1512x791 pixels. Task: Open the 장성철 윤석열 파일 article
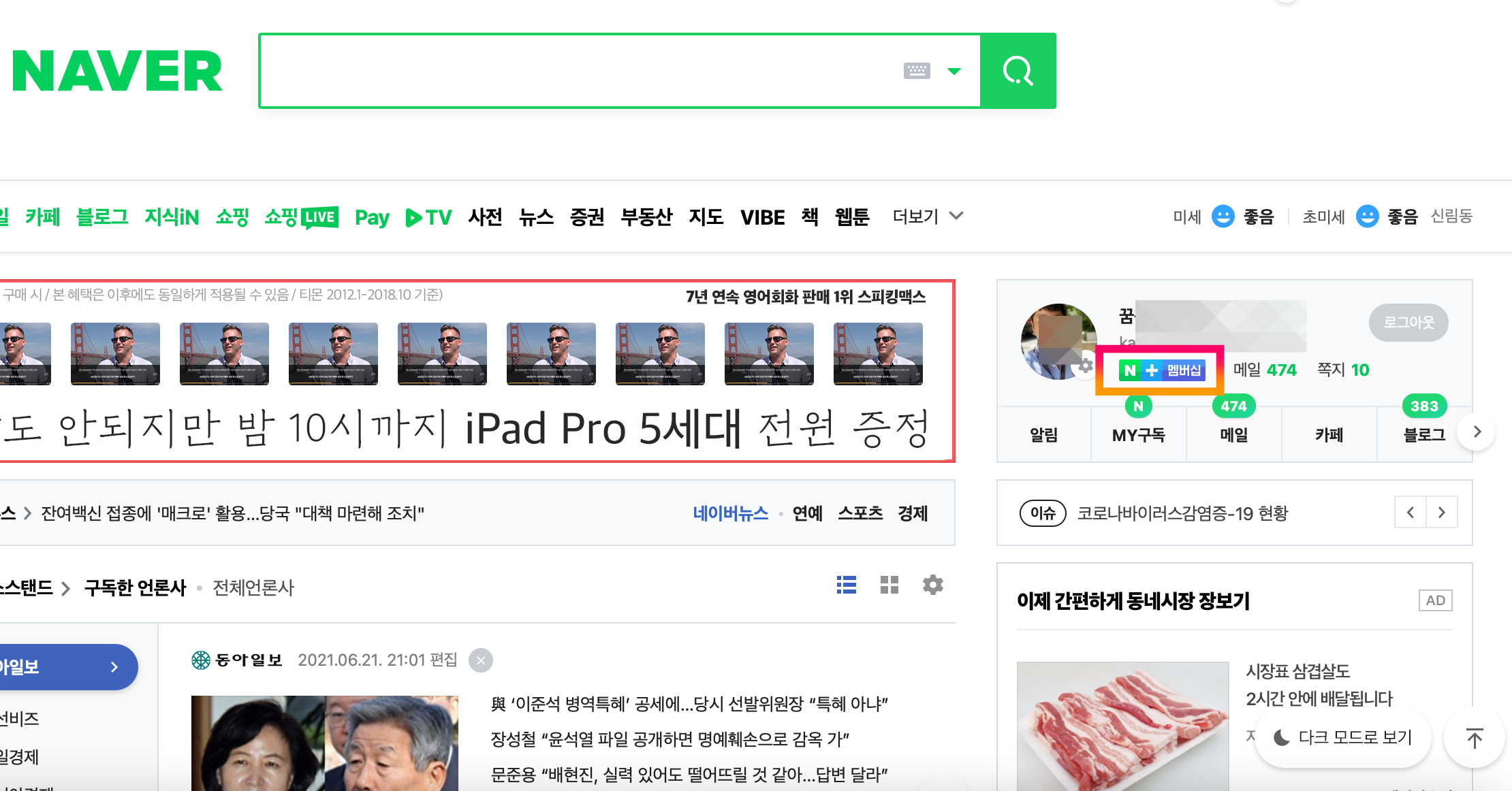pos(670,739)
